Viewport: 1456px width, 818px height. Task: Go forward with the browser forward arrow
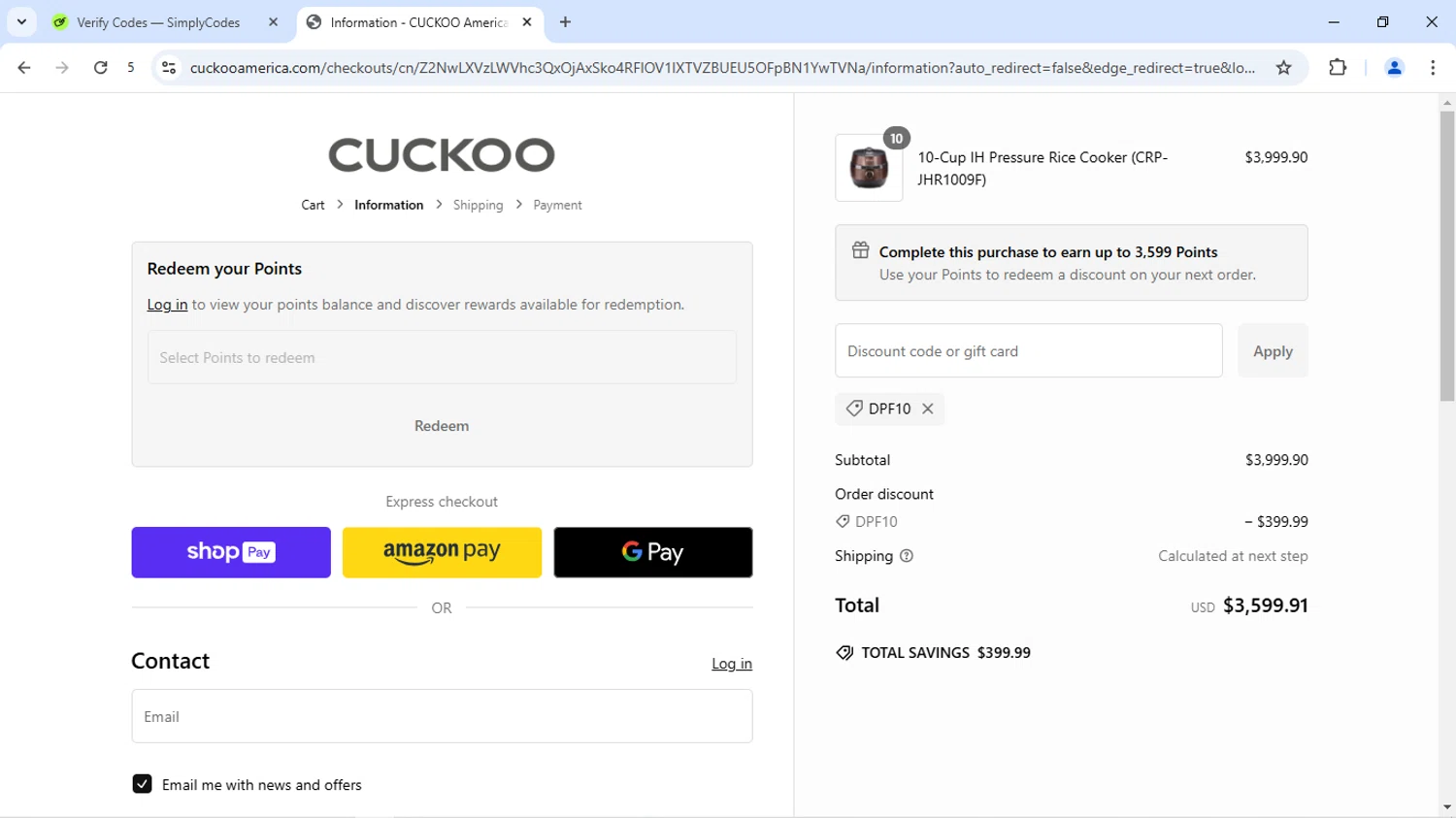[62, 68]
